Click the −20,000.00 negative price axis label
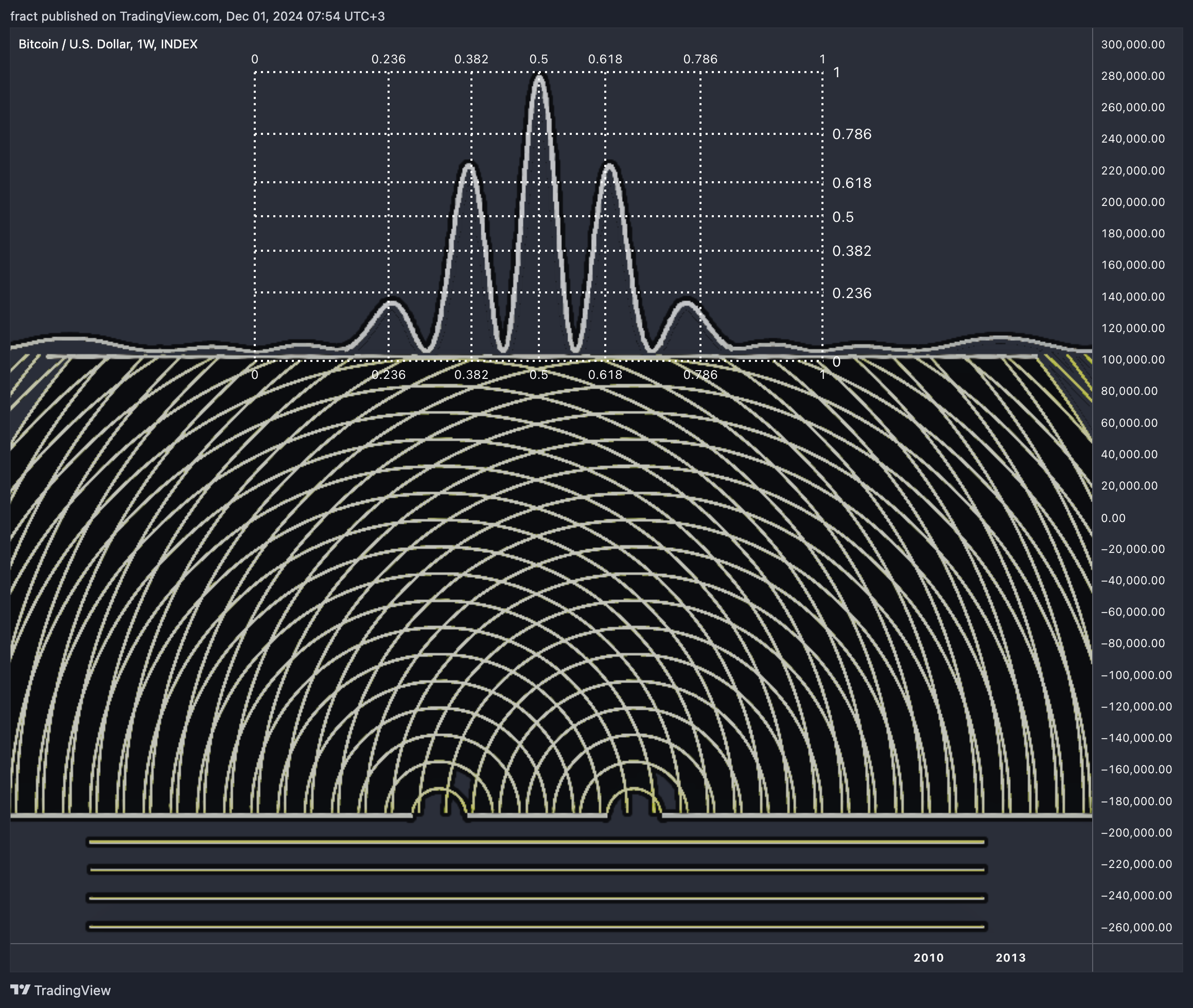Viewport: 1193px width, 1008px height. [1133, 550]
